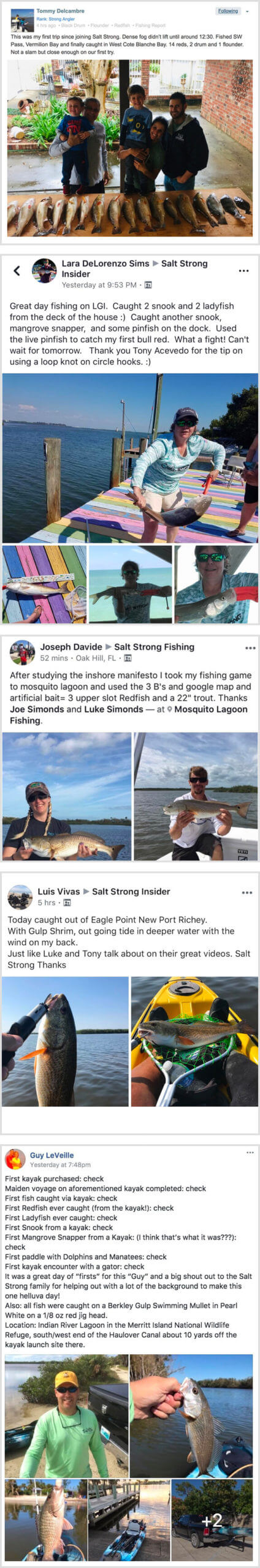Image resolution: width=260 pixels, height=1568 pixels.
Task: Toggle the Following button on Tommy's post
Action: tap(228, 11)
